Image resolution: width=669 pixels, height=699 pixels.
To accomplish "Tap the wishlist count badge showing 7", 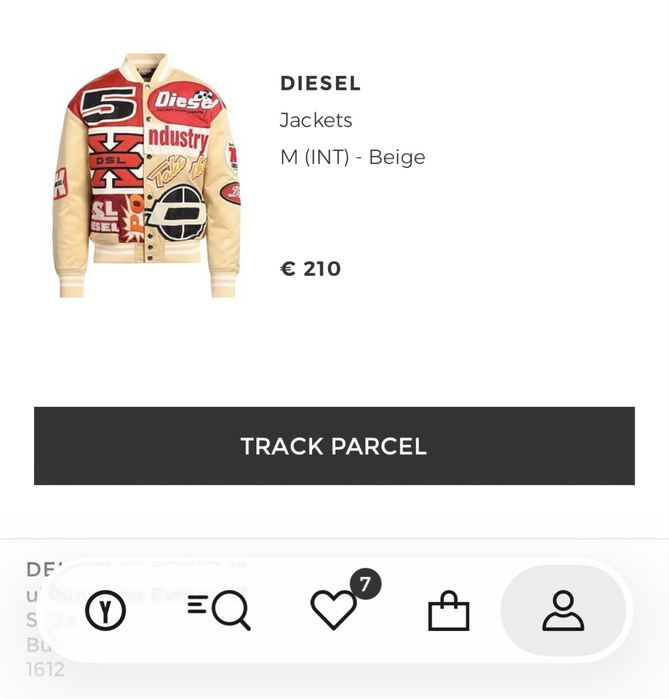I will click(365, 584).
